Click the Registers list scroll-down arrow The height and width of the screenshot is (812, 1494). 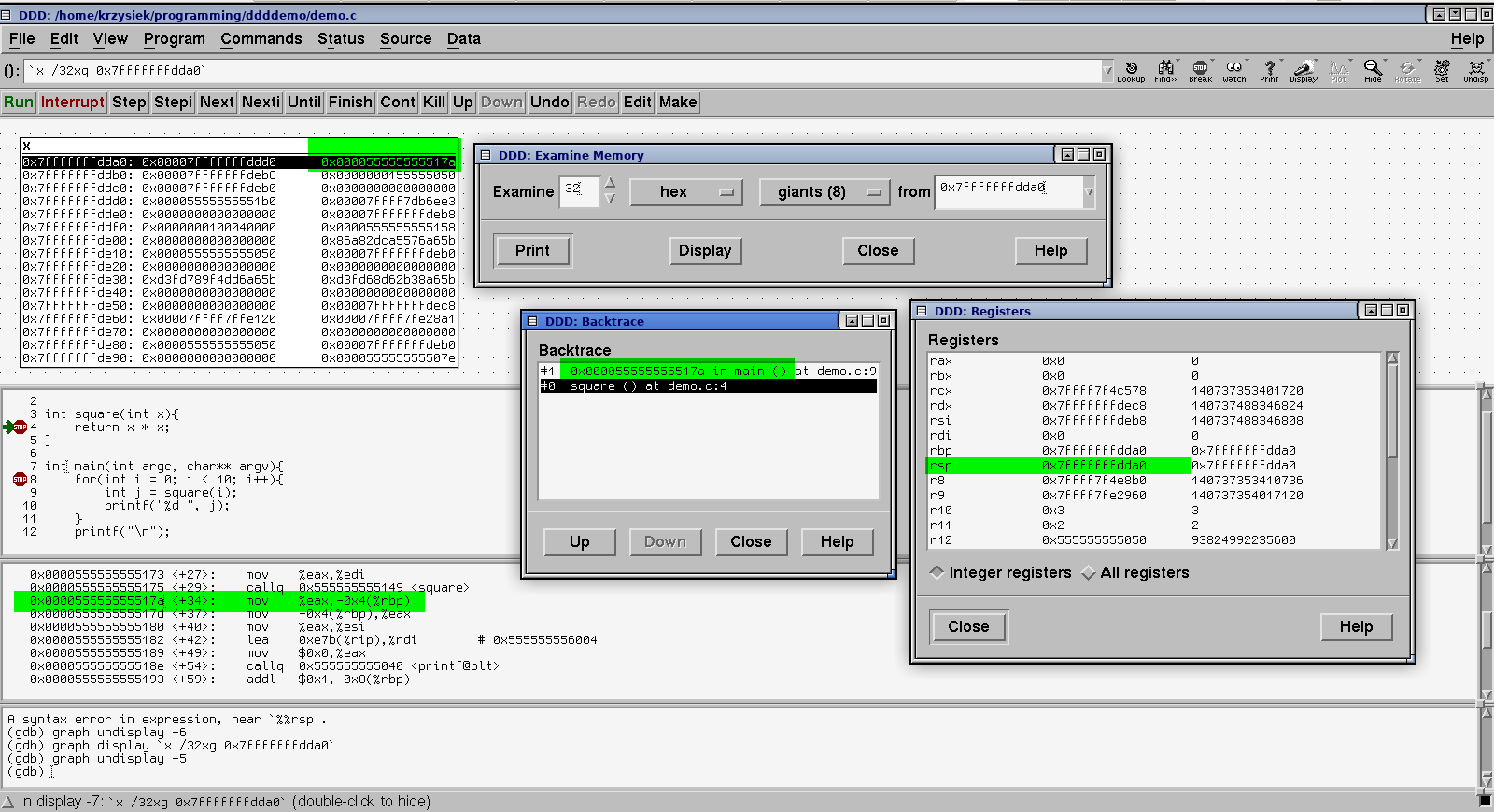[x=1392, y=543]
